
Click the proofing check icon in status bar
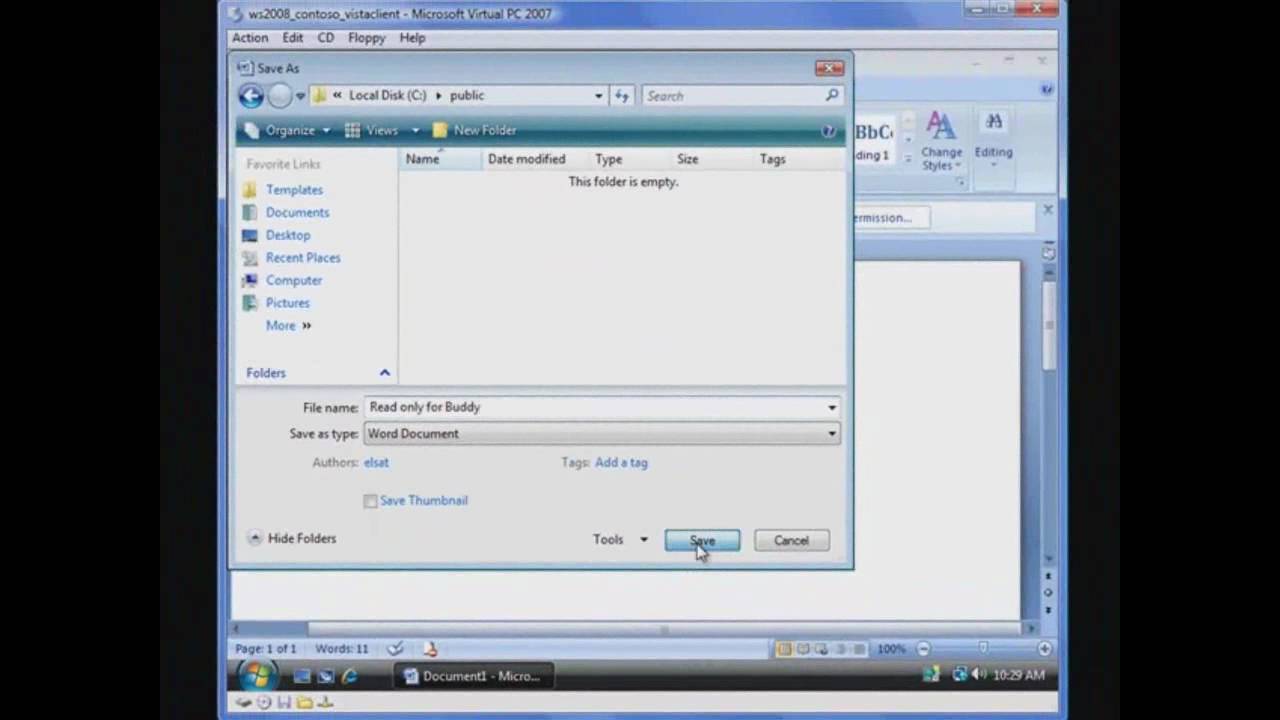tap(395, 649)
